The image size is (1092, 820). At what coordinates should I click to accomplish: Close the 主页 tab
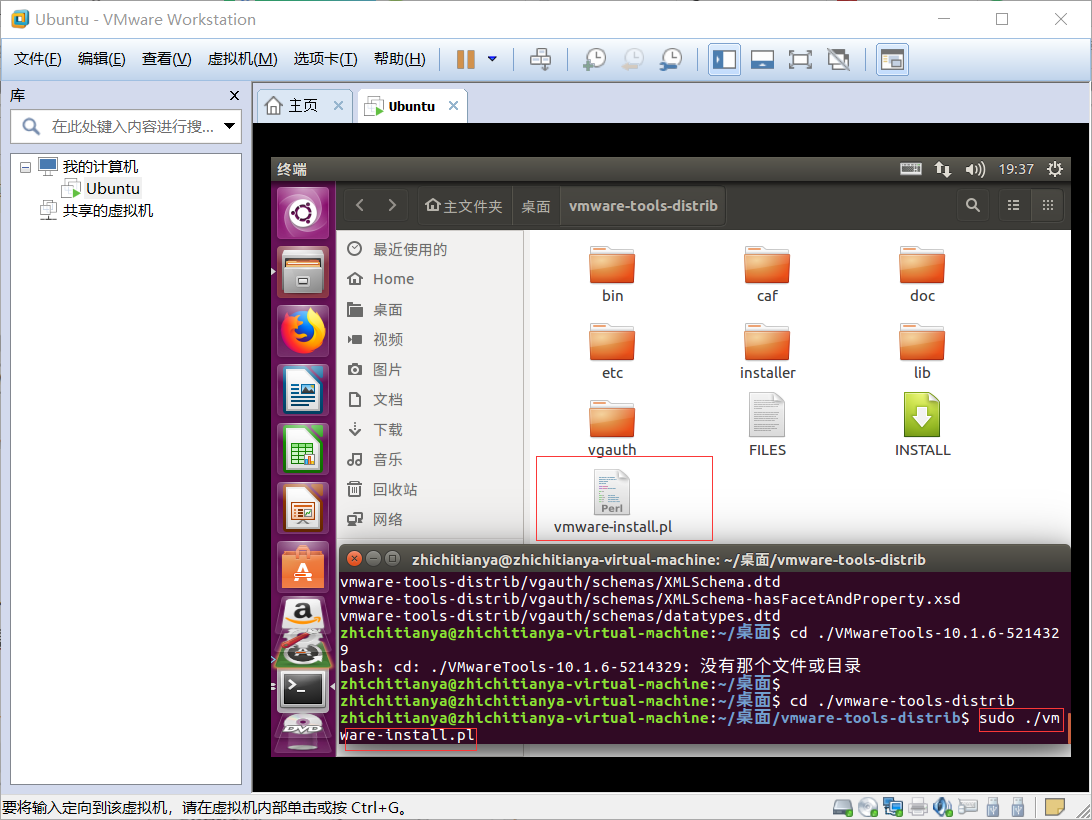coord(338,105)
